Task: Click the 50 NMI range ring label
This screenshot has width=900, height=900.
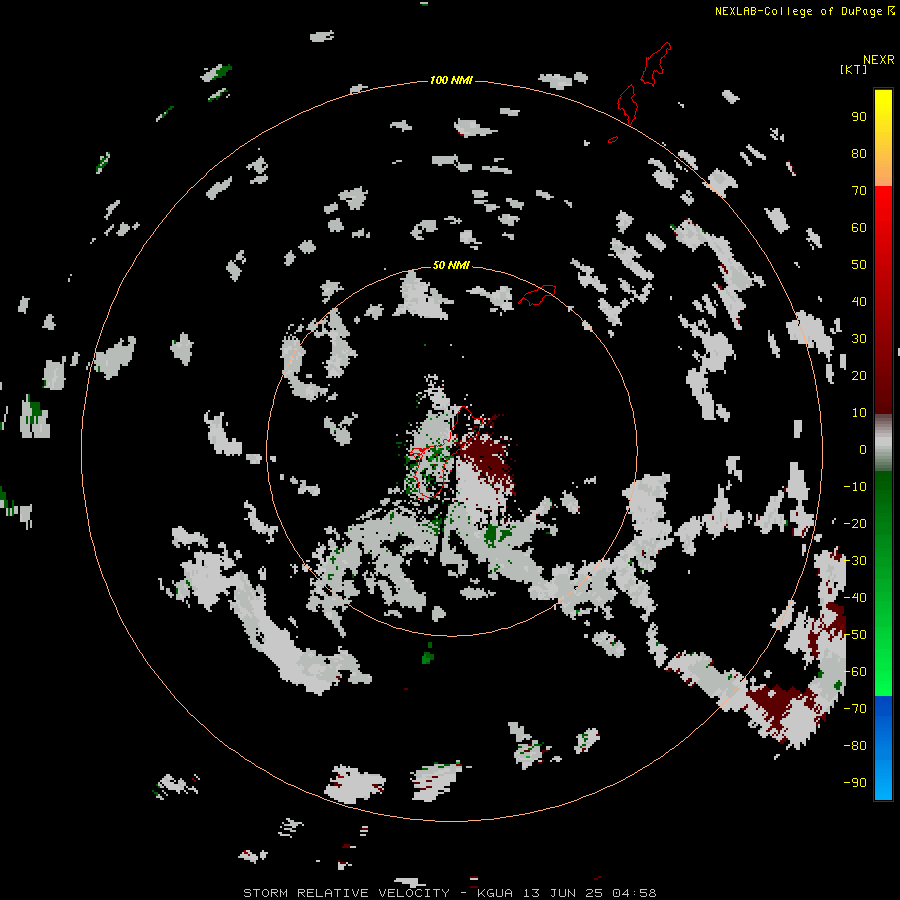Action: (451, 265)
